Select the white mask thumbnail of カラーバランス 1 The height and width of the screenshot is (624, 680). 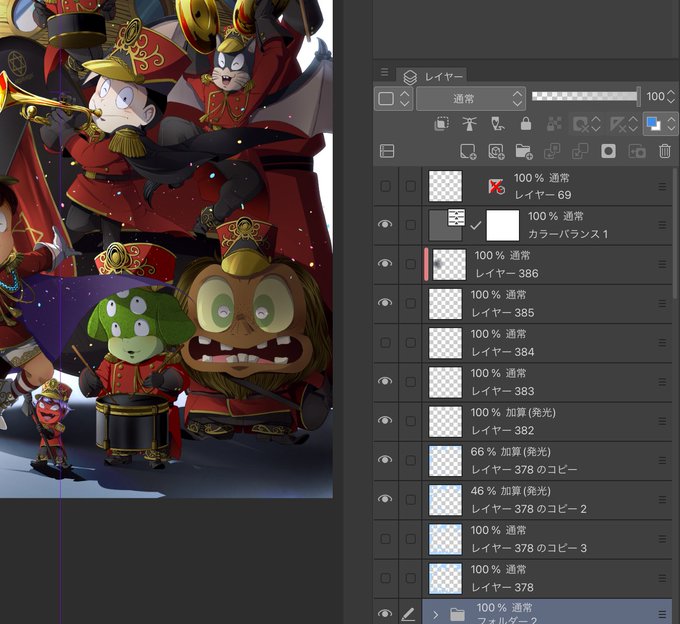click(x=503, y=225)
